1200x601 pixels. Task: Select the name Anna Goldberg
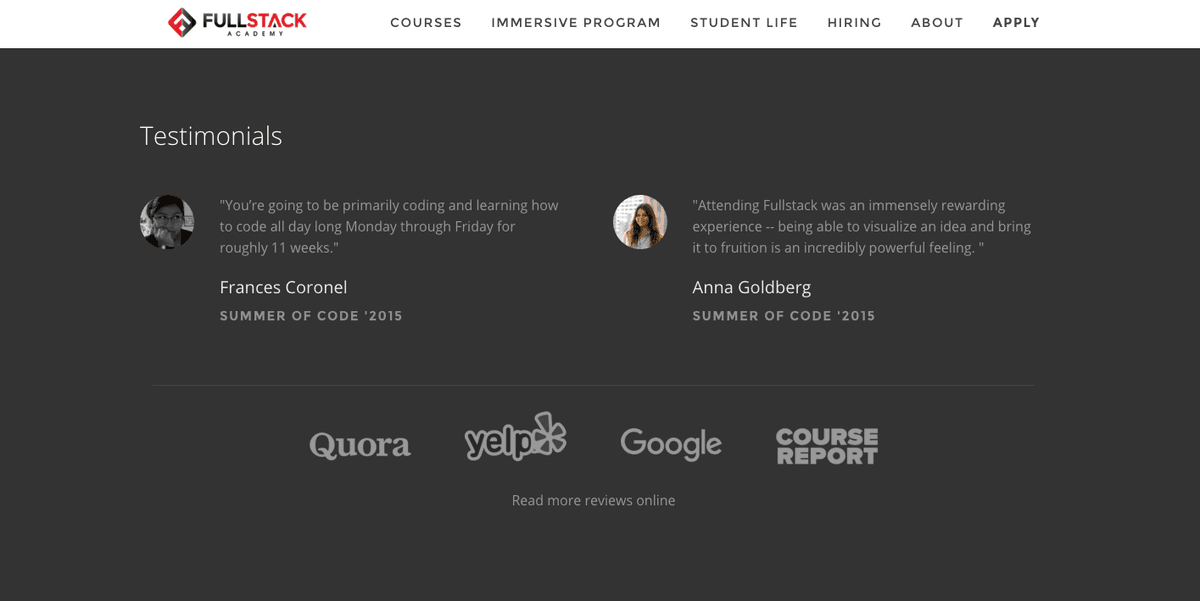click(x=751, y=287)
